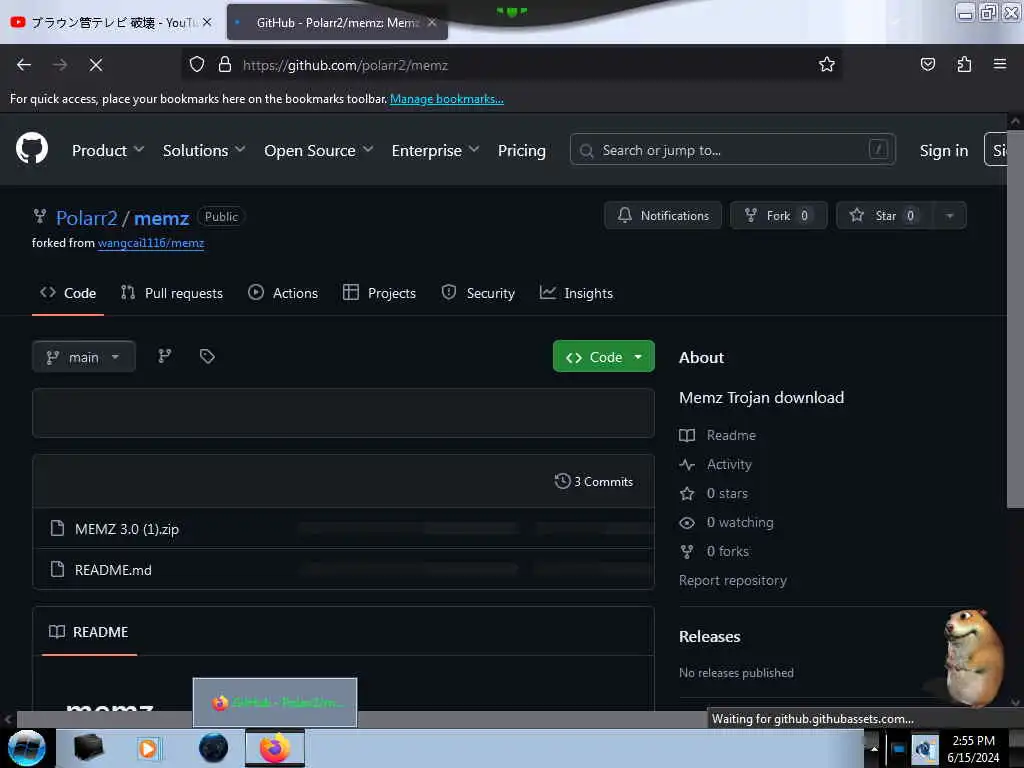Open the Firefox hamburger menu
Viewport: 1024px width, 768px height.
tap(1000, 64)
